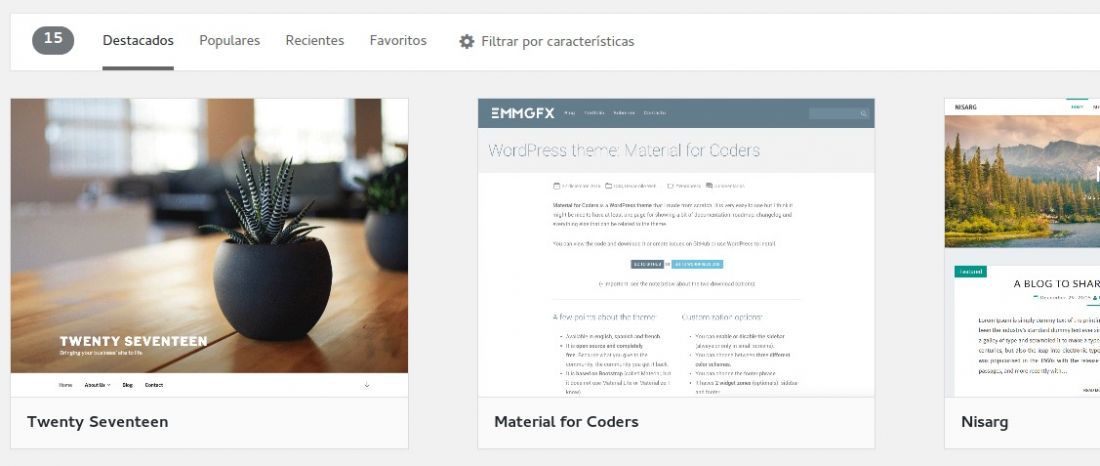Screen dimensions: 1100x466
Task: Open the Nisarg theme preview image
Action: 1022,248
